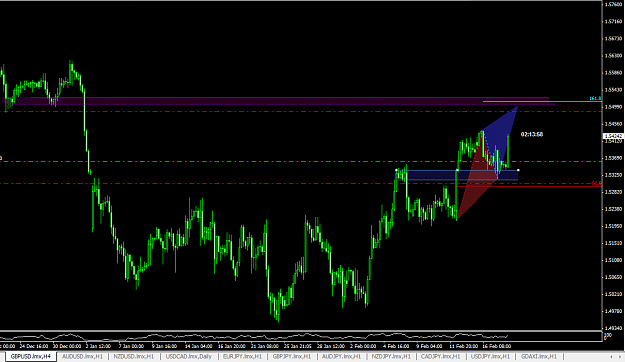The width and height of the screenshot is (625, 362).
Task: Click the indicator subwindow oscillator line
Action: coord(255,336)
